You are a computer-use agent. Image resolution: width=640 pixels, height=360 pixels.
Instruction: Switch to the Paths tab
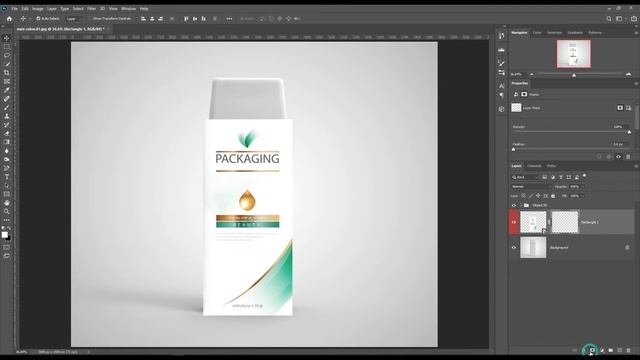click(x=551, y=166)
